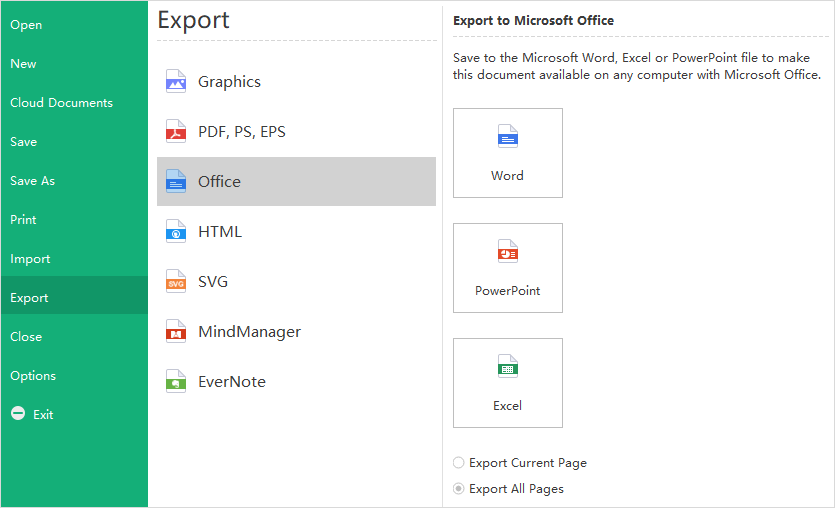Click the blue Office file icon
The height and width of the screenshot is (508, 835).
[x=176, y=182]
